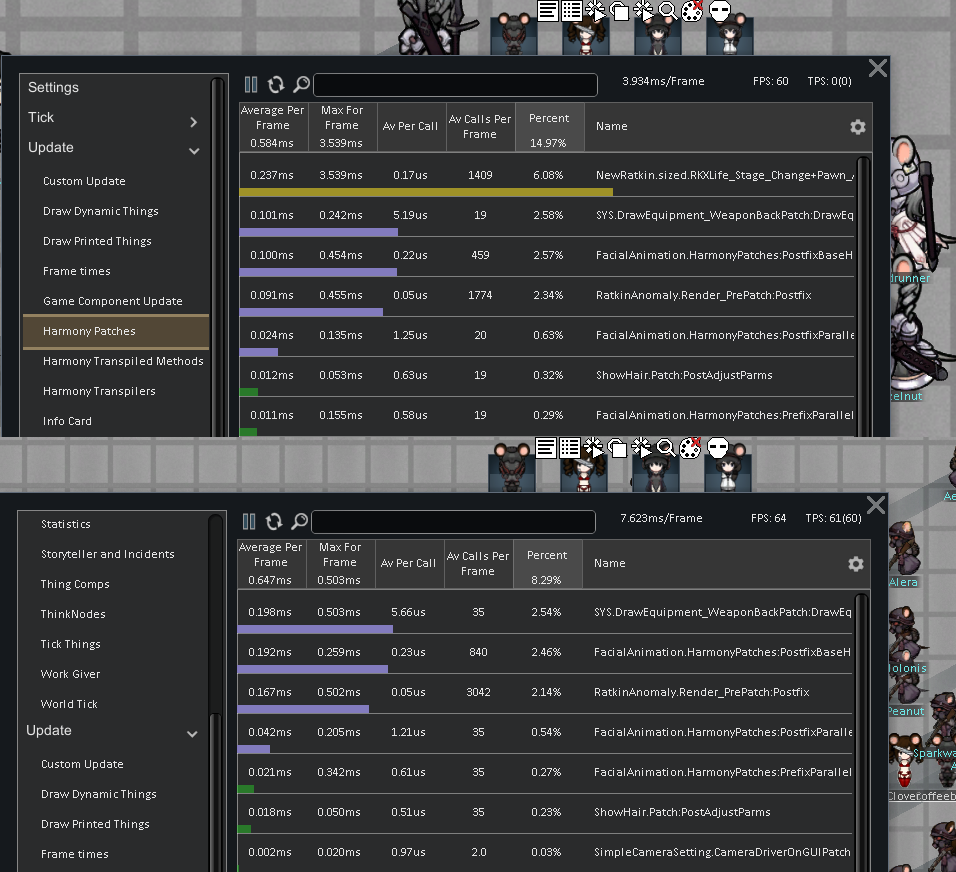Refresh the upper analyzer window's entries
The height and width of the screenshot is (872, 956).
tap(276, 85)
